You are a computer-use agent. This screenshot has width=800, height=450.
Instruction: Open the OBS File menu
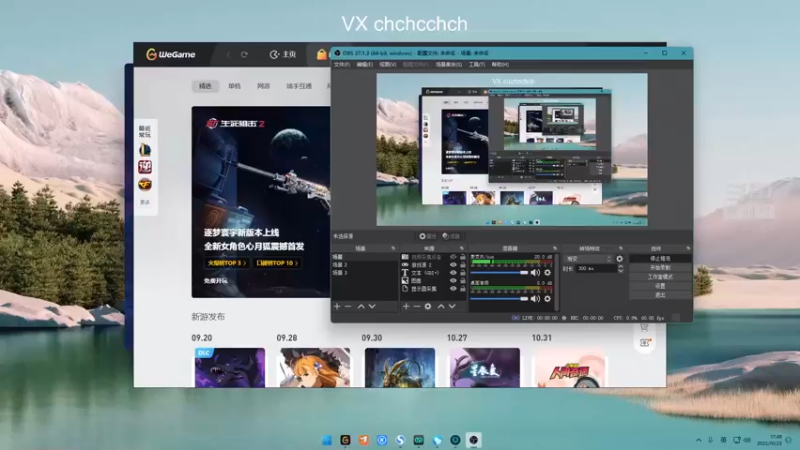tap(342, 65)
